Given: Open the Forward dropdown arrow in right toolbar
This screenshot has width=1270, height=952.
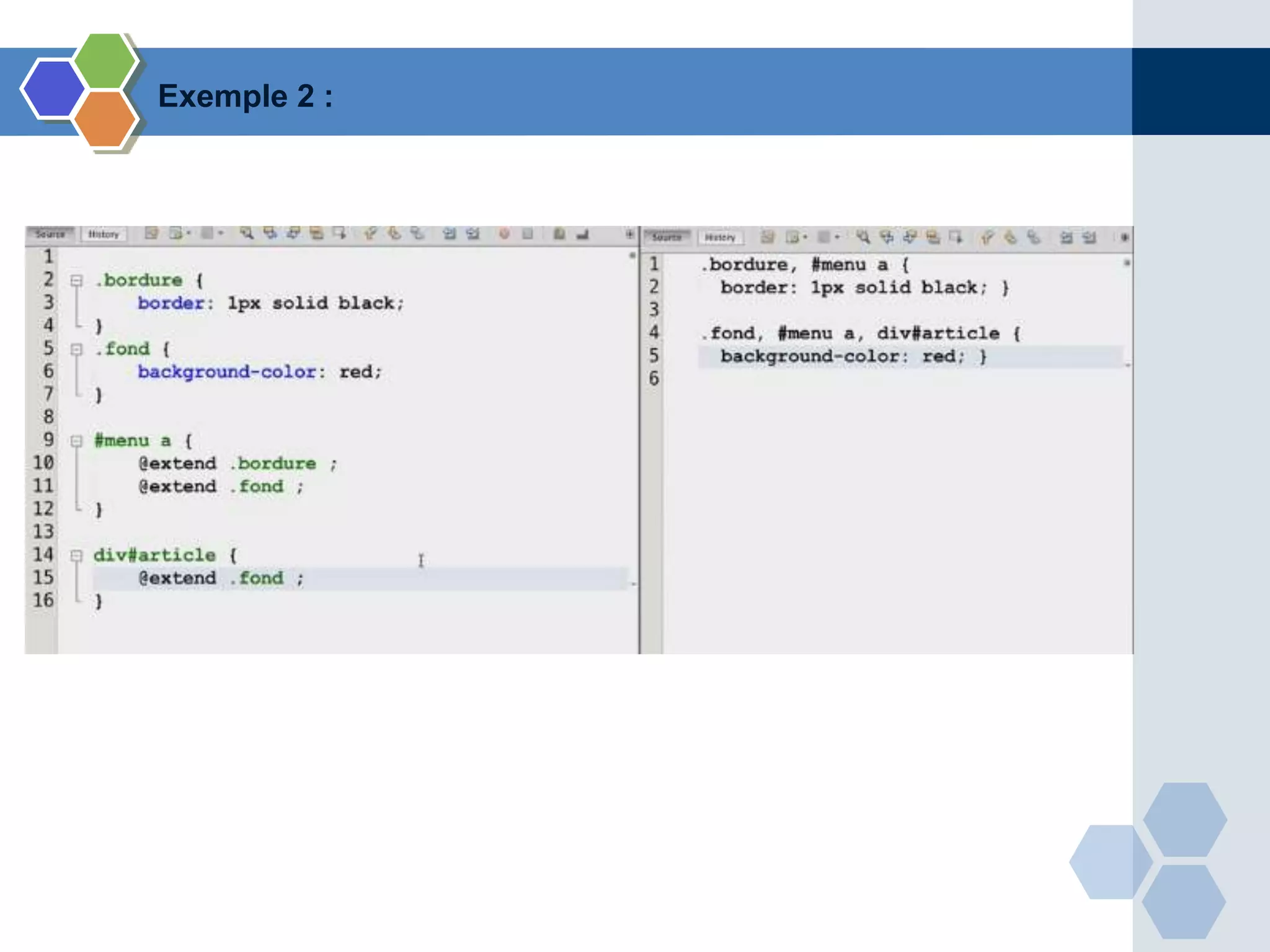Looking at the screenshot, I should (x=837, y=237).
